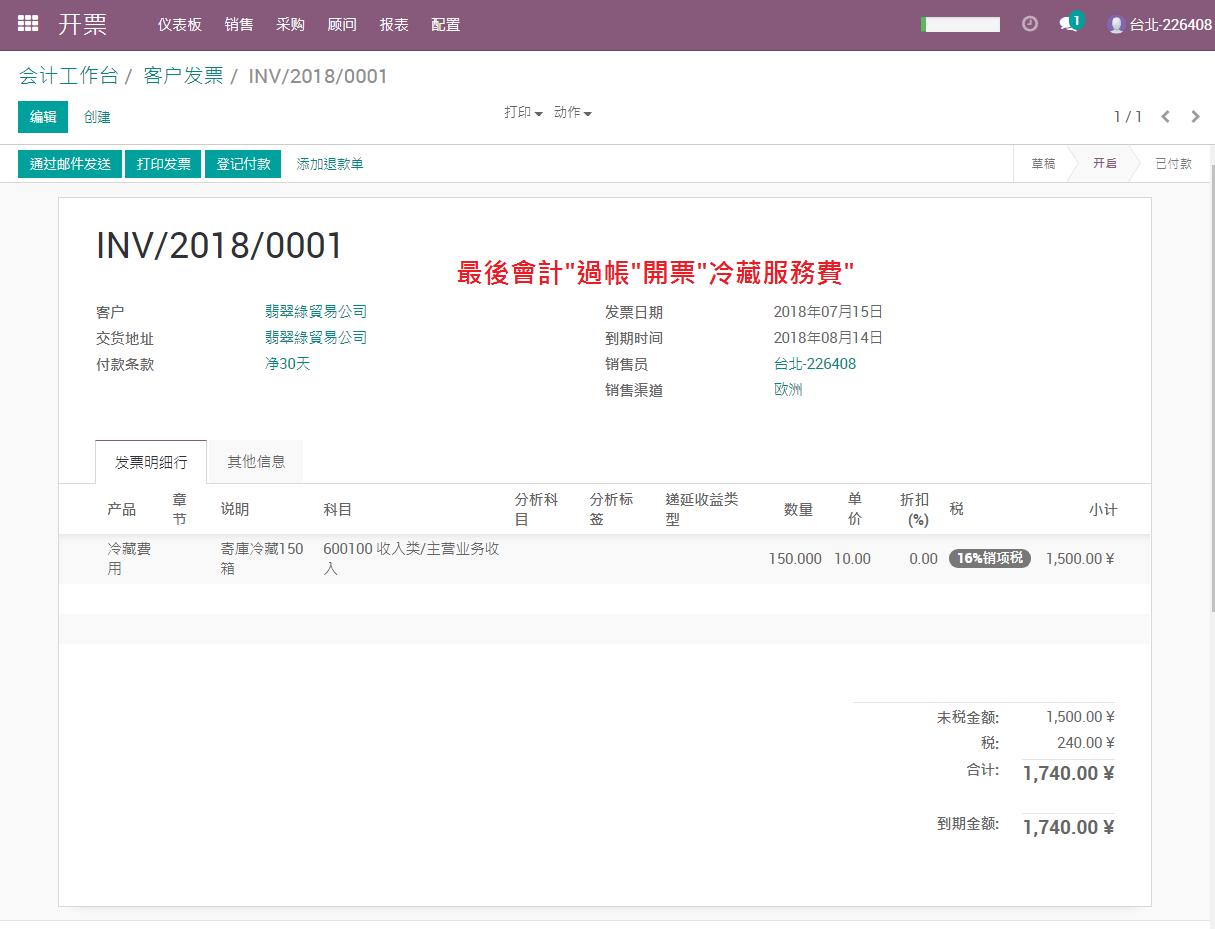Click the user avatar icon for 台北-226408

click(x=1116, y=24)
